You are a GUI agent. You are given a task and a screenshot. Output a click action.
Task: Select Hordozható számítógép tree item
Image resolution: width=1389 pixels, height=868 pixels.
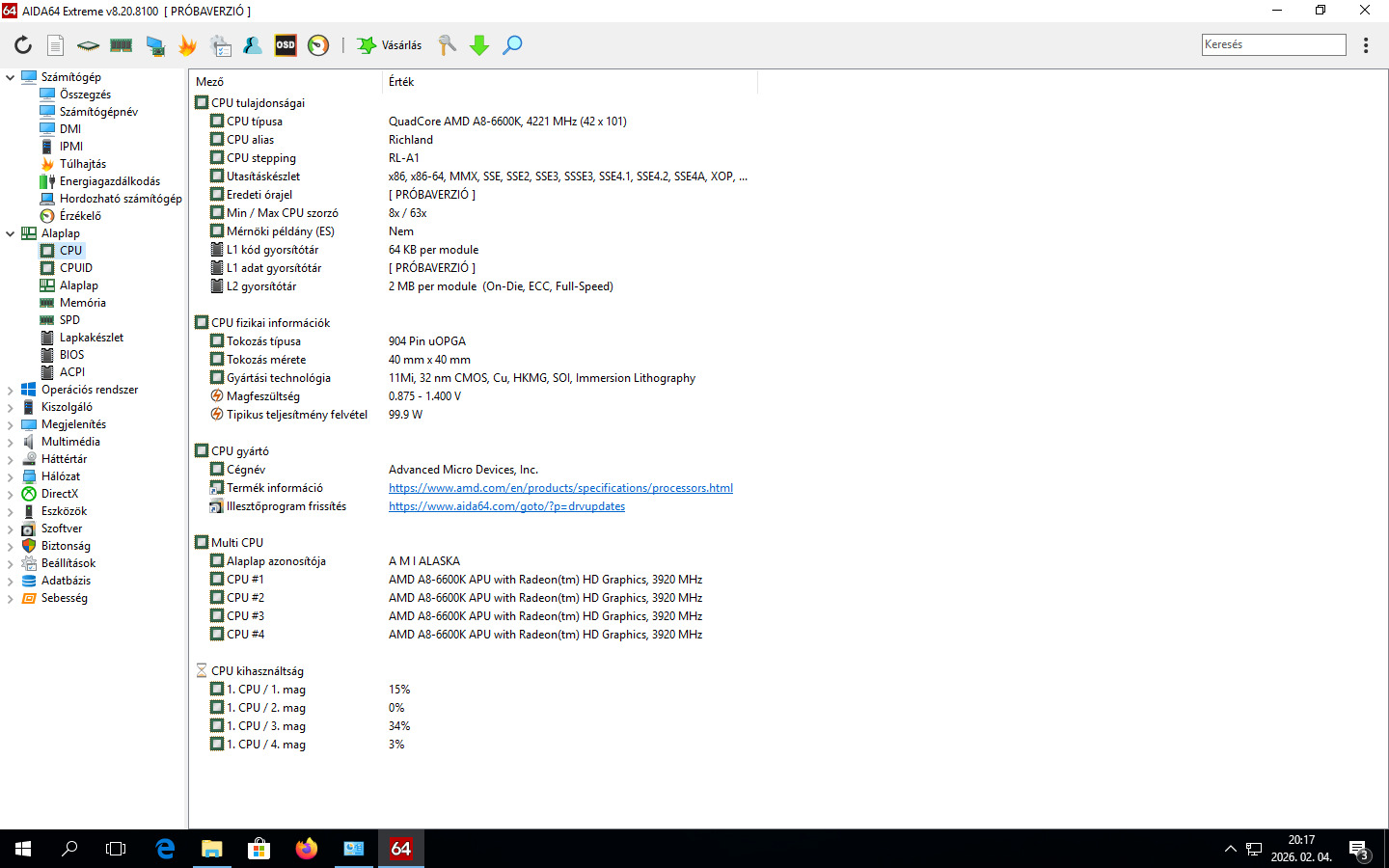coord(121,199)
